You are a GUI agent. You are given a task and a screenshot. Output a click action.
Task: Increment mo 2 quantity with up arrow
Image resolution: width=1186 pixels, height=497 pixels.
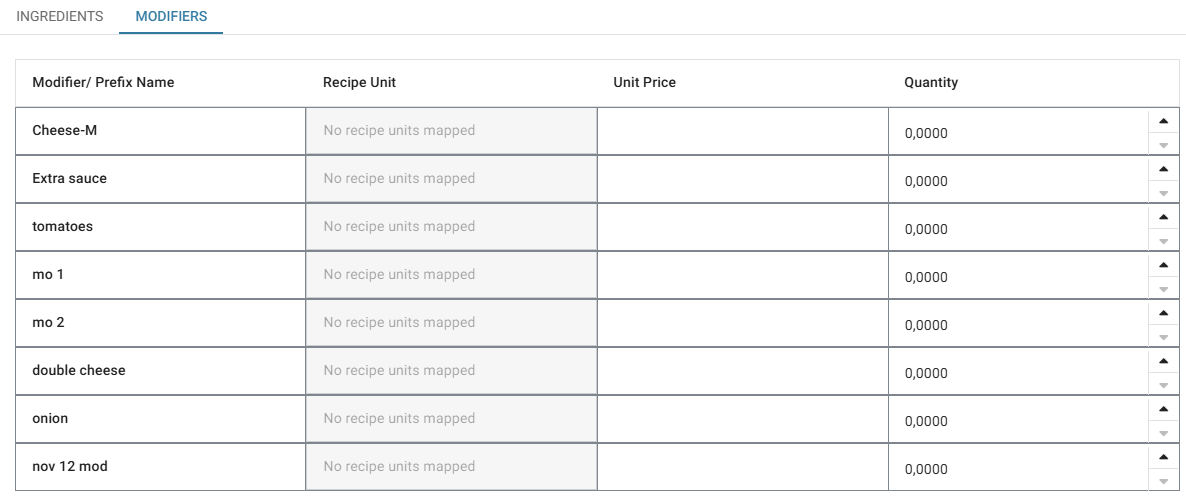pyautogui.click(x=1162, y=313)
